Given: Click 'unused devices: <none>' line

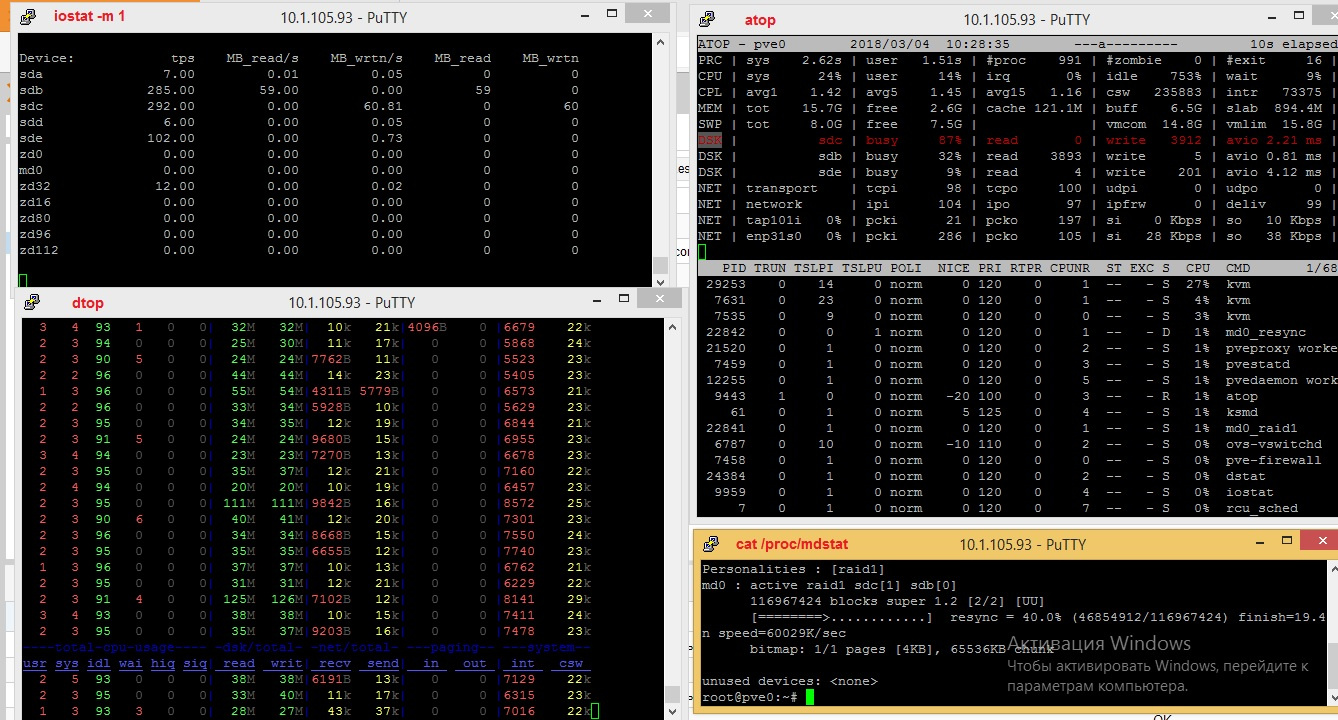Looking at the screenshot, I should coord(789,681).
